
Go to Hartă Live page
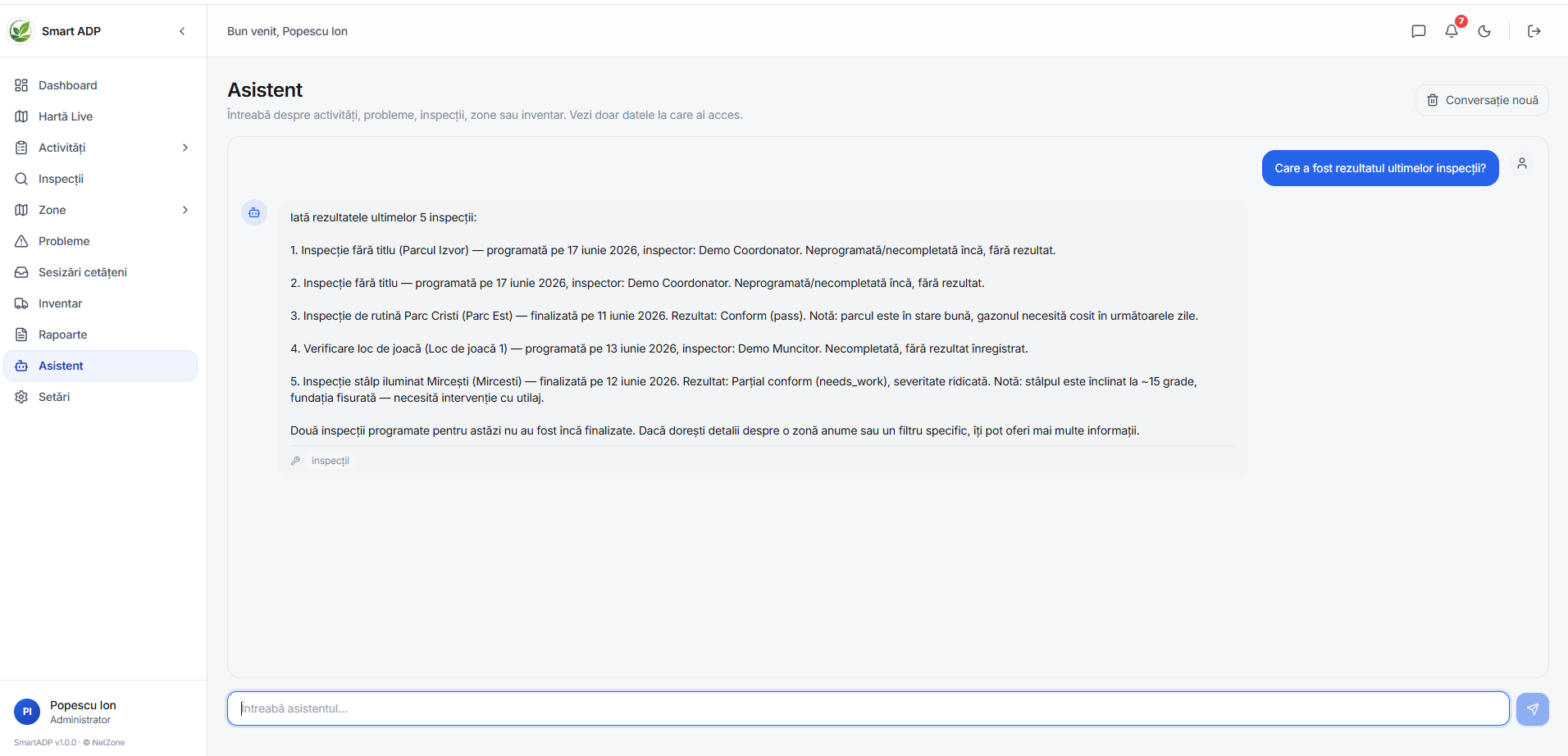[x=101, y=116]
